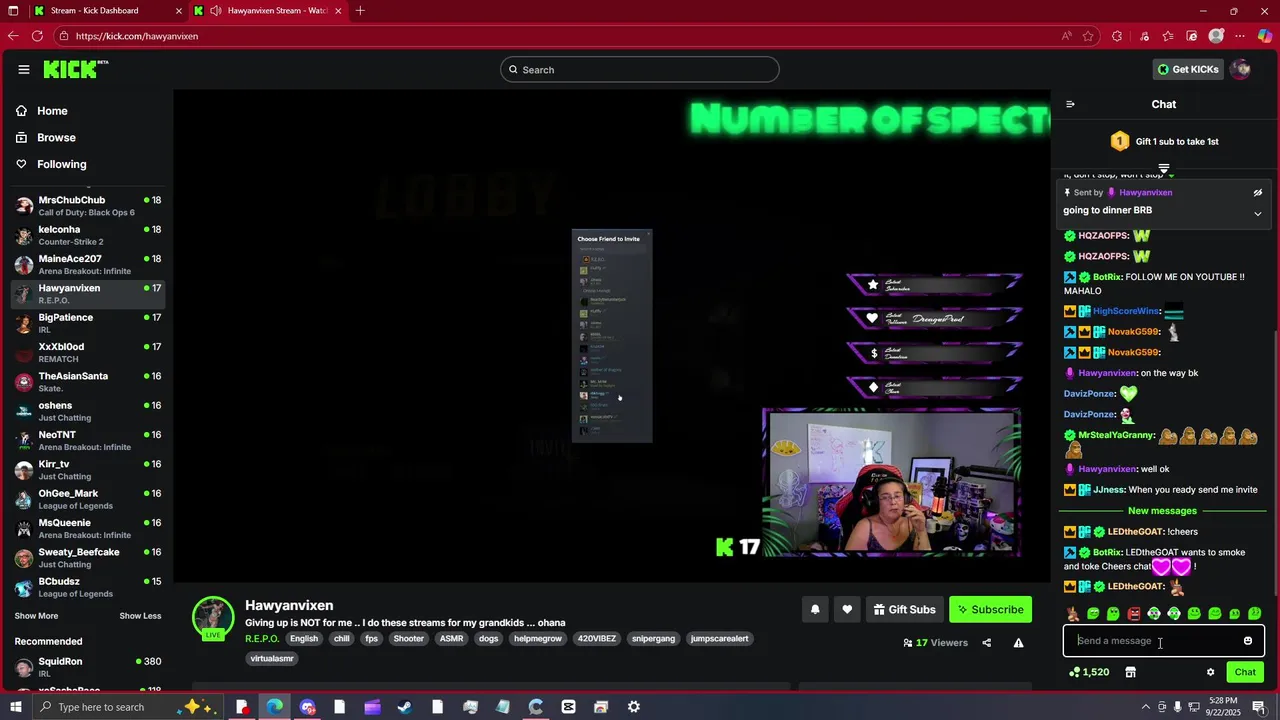
Task: Jump to New messages in chat
Action: pyautogui.click(x=1162, y=511)
